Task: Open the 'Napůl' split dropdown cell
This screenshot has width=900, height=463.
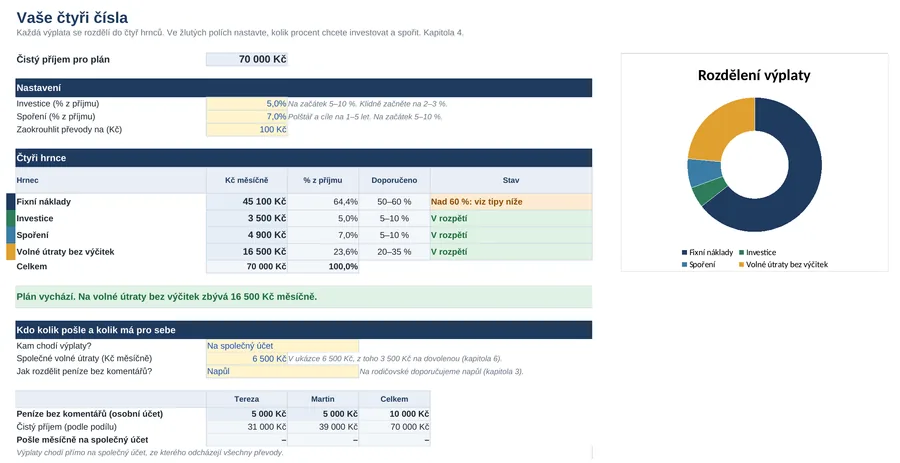Action: [282, 371]
